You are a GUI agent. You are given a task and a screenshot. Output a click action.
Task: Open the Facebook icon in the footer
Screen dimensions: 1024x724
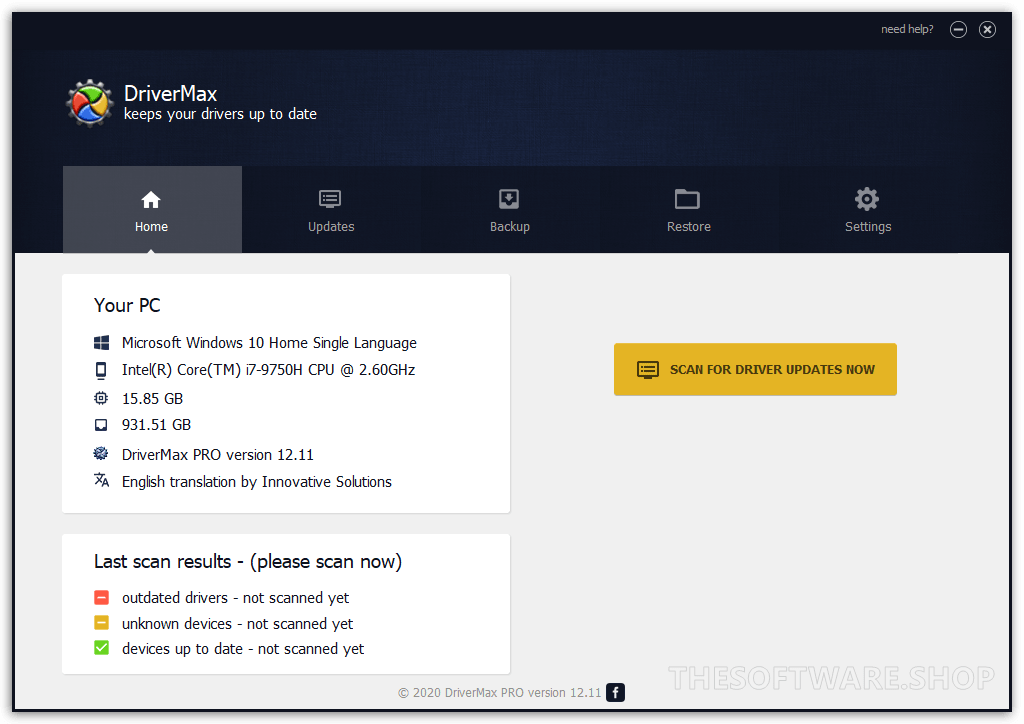coord(616,692)
